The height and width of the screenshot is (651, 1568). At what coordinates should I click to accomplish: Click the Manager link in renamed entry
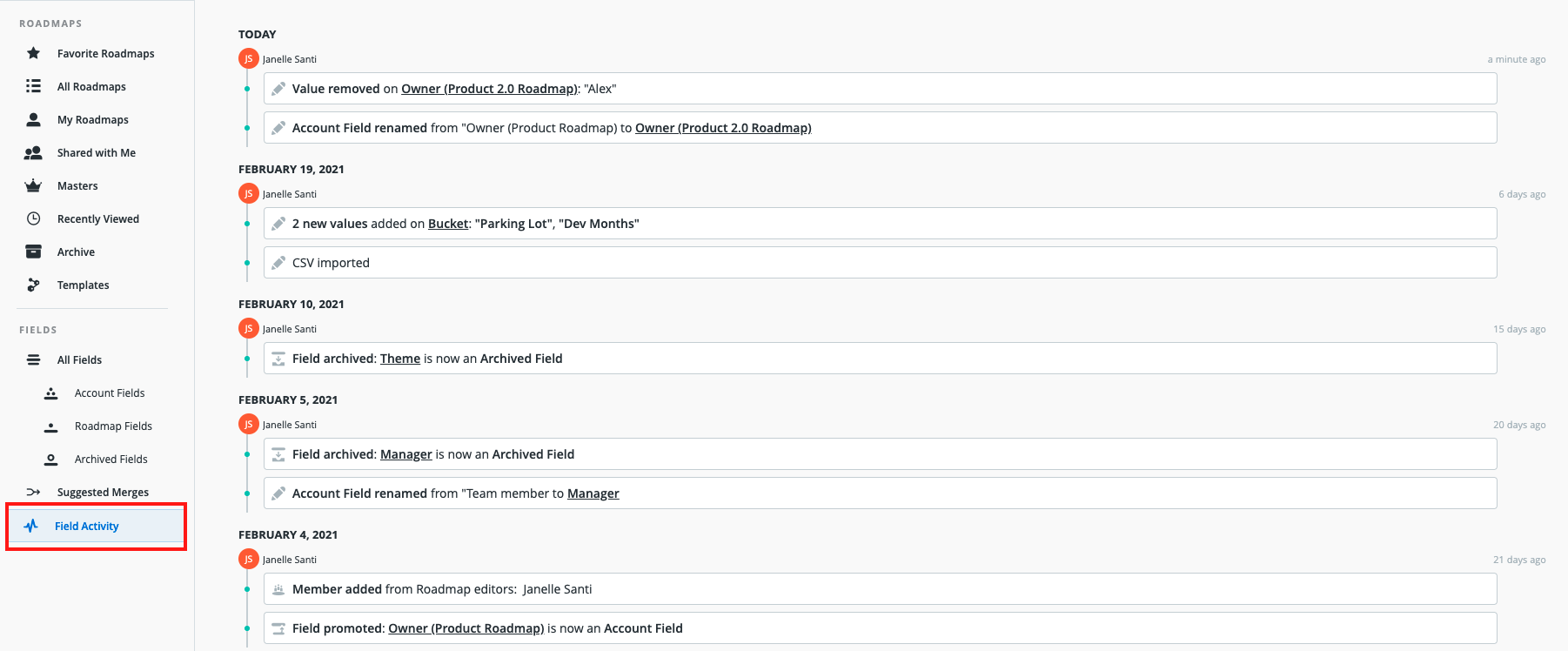(x=593, y=493)
